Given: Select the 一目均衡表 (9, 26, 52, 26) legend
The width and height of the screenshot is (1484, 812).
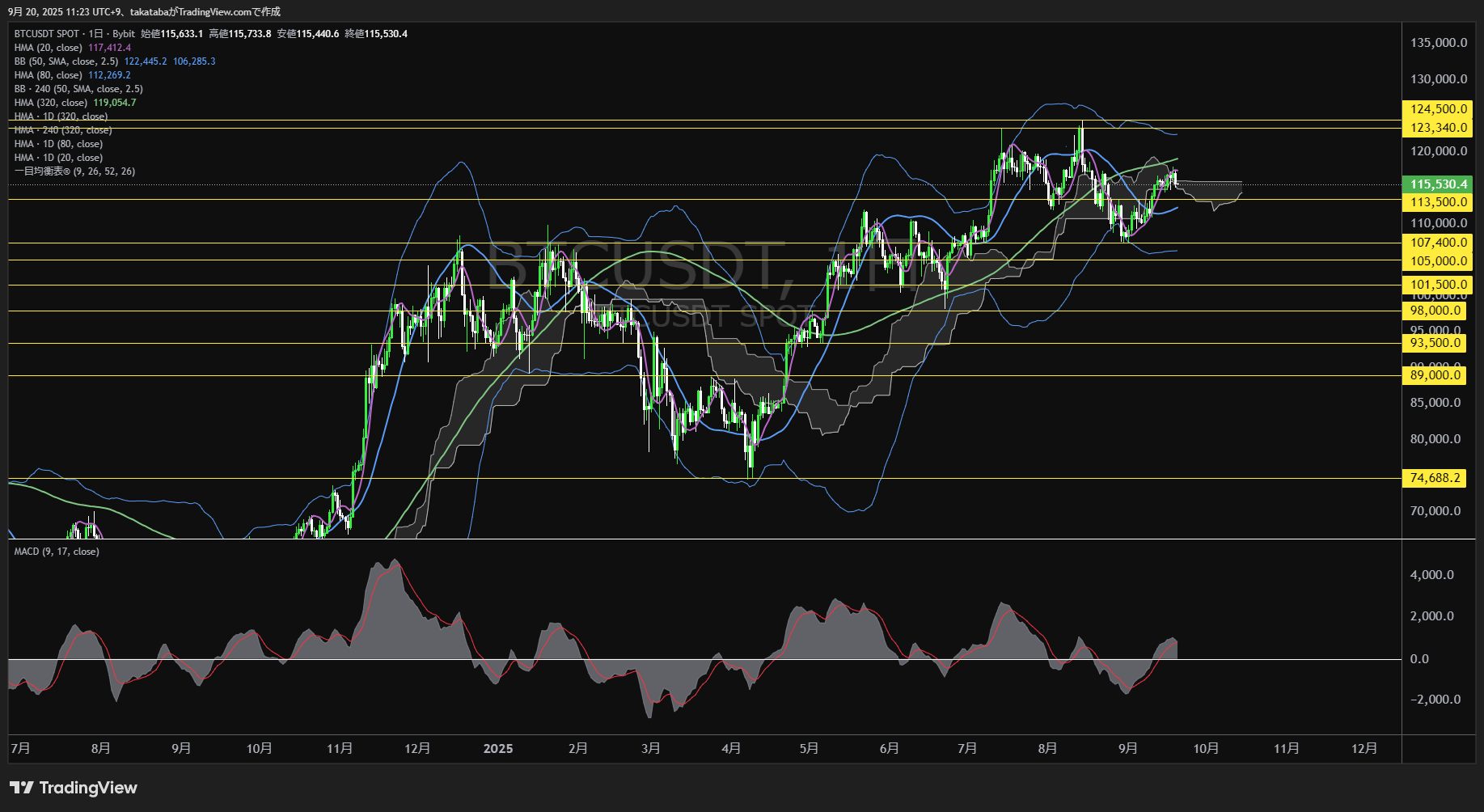Looking at the screenshot, I should click(x=74, y=171).
